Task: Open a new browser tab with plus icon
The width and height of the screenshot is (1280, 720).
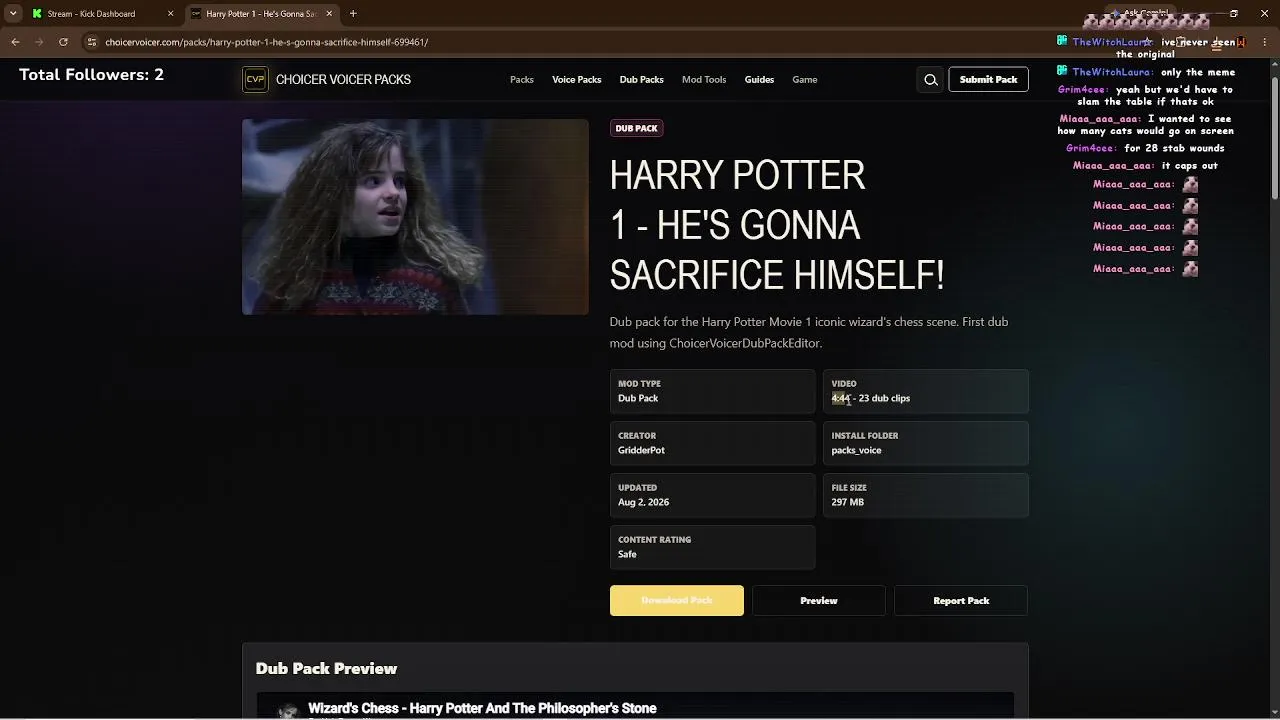Action: (x=353, y=14)
